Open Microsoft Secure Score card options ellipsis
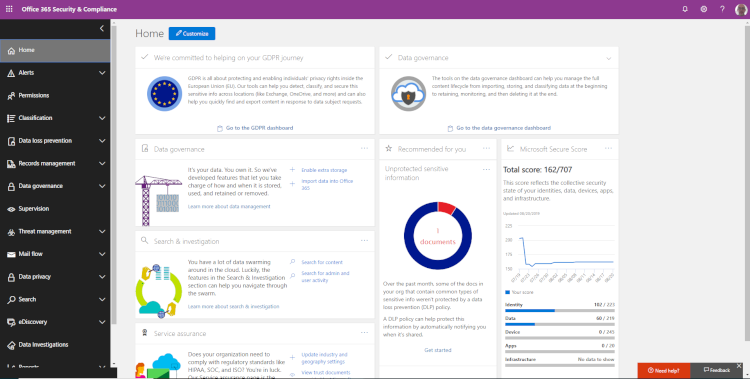 608,149
